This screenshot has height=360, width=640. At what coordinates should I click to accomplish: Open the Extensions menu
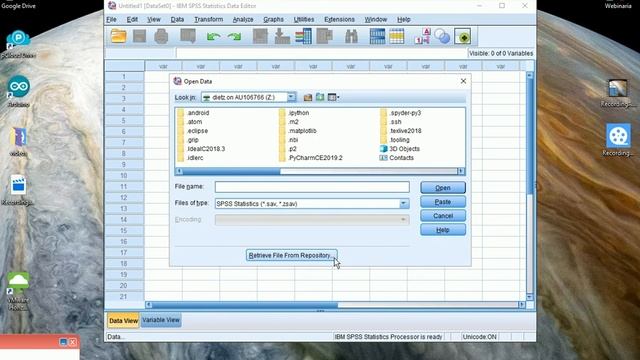340,19
